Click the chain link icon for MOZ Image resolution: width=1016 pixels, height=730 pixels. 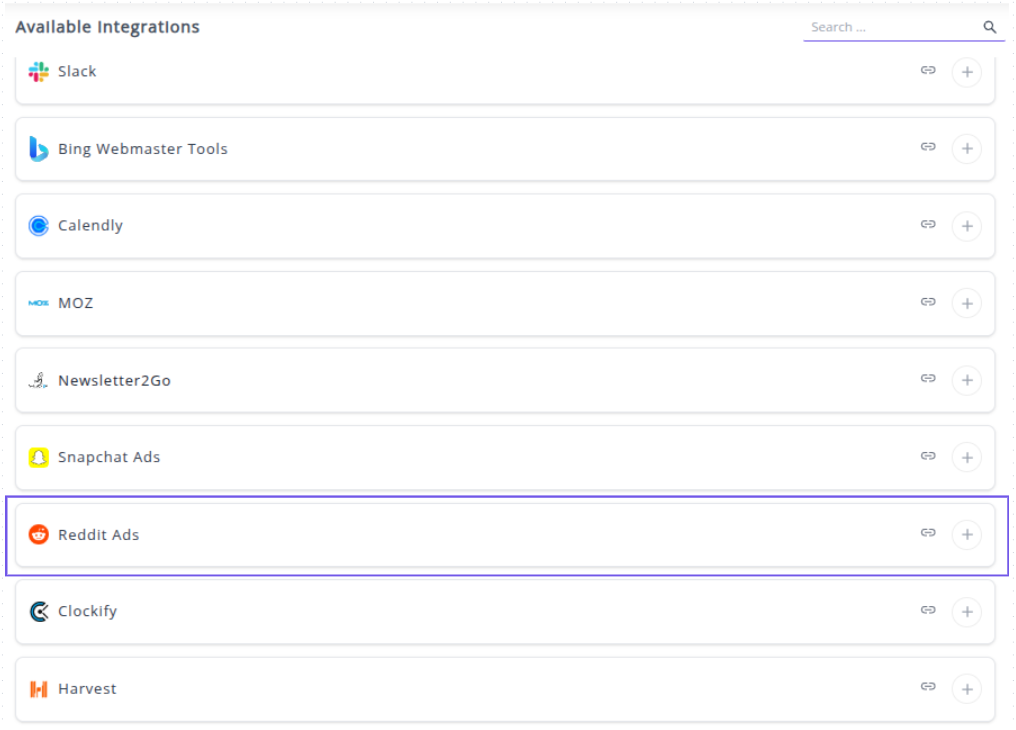928,301
